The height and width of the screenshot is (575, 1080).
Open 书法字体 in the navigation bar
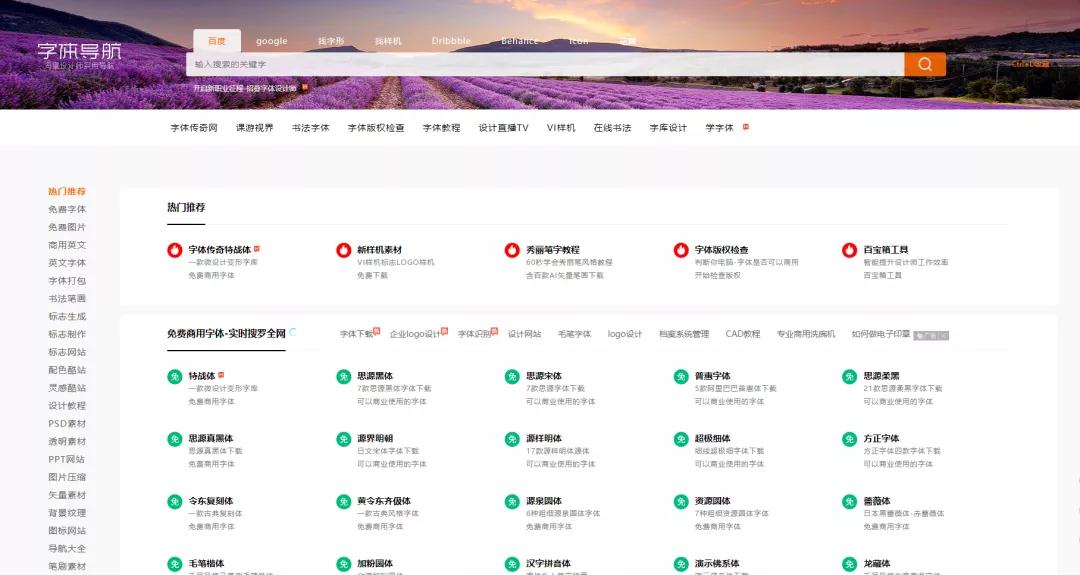tap(311, 128)
